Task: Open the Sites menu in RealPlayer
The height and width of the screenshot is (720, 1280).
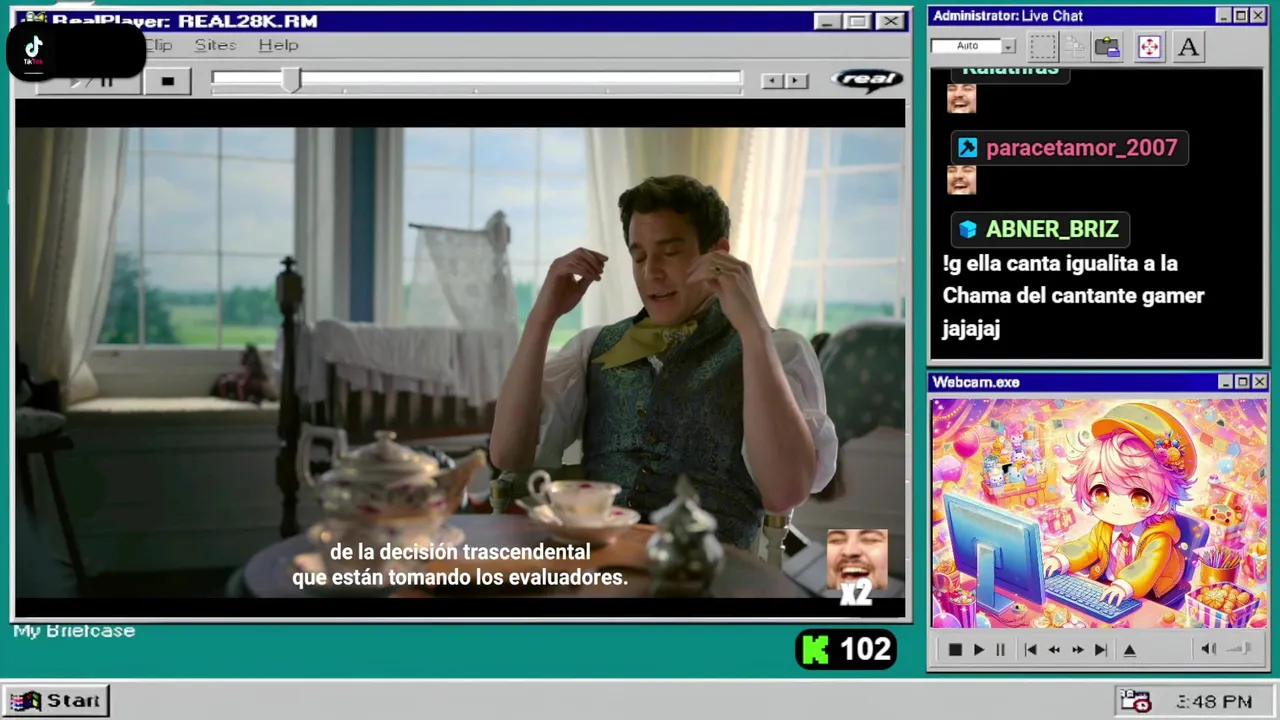Action: pyautogui.click(x=215, y=45)
